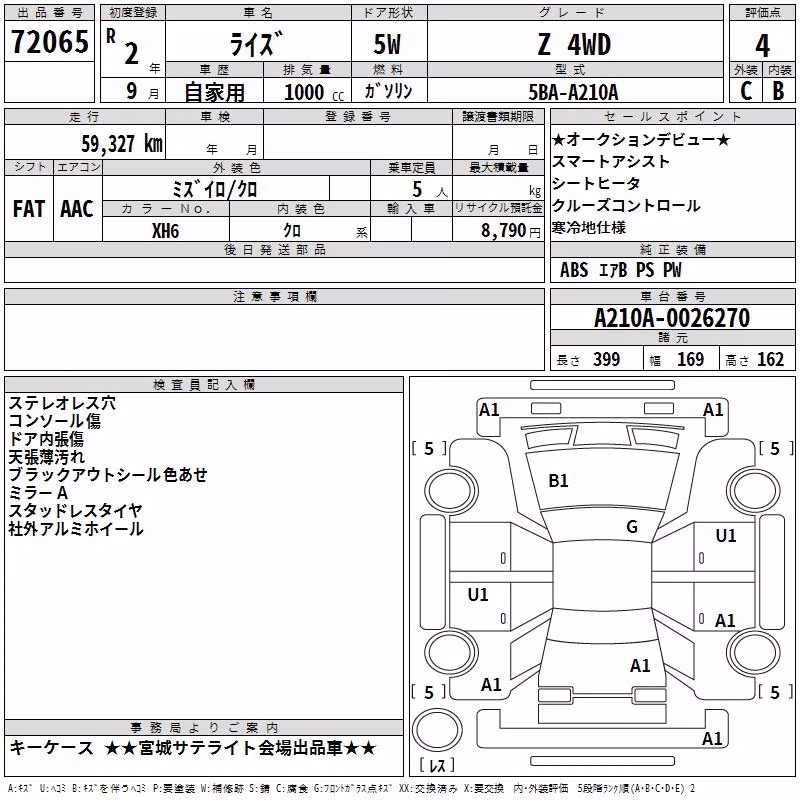Screen dimensions: 800x800
Task: Select the fuel type ガソリン
Action: click(388, 91)
